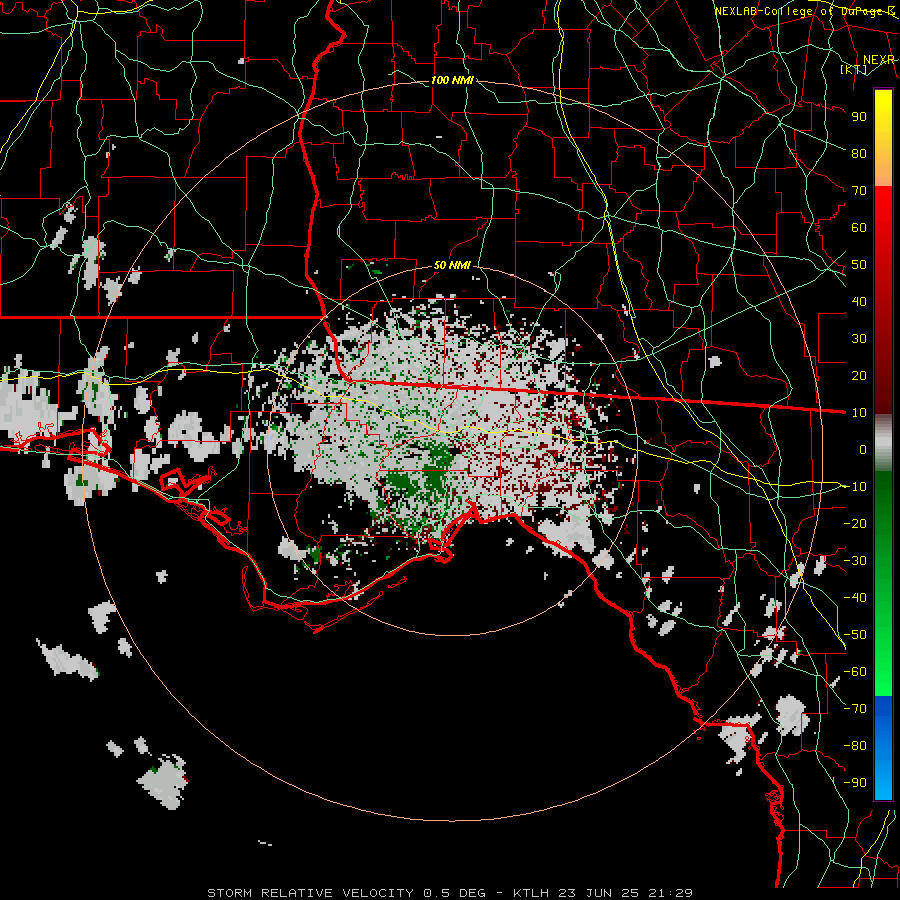
Task: Select the "90" value on the velocity scale
Action: [859, 117]
